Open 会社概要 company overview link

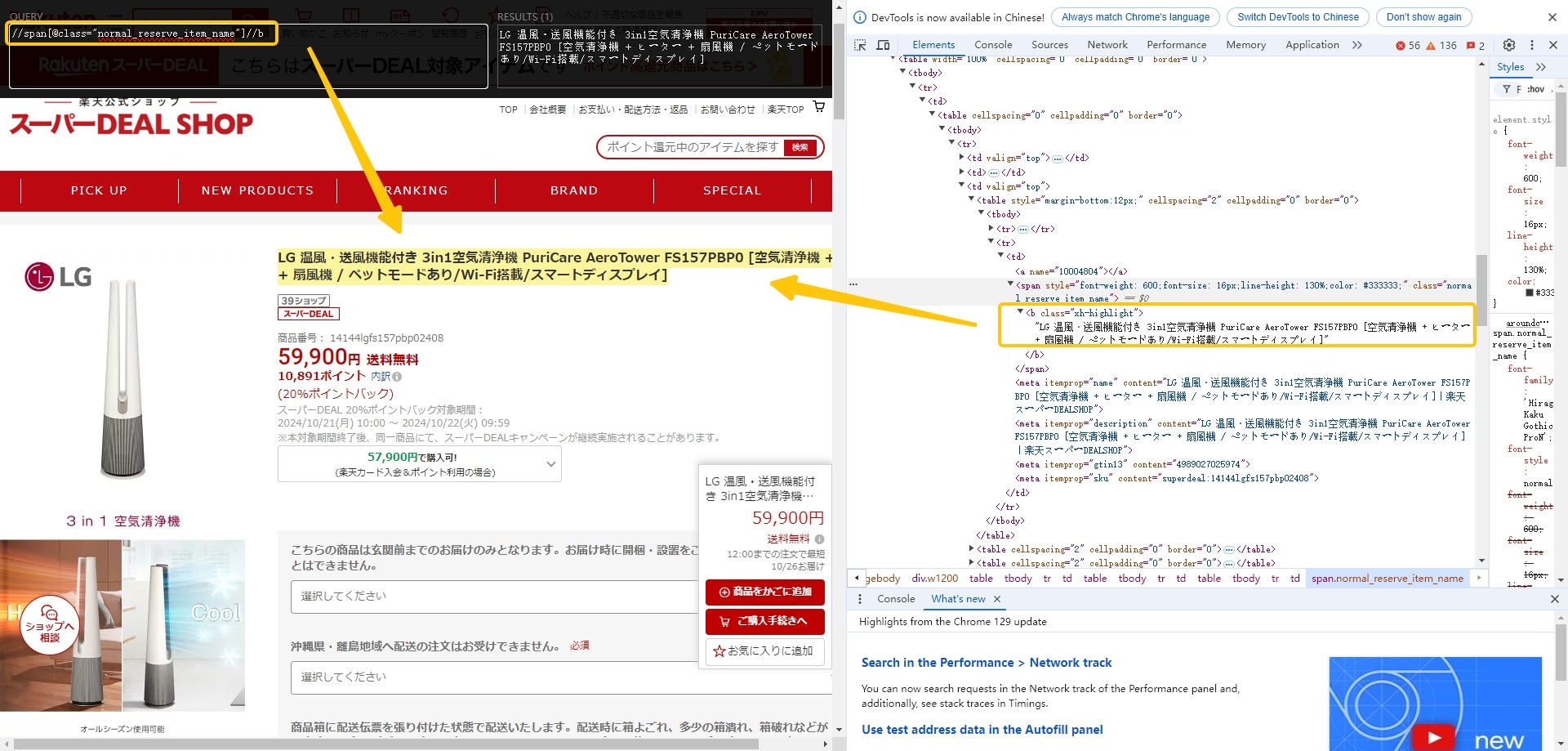(x=548, y=110)
